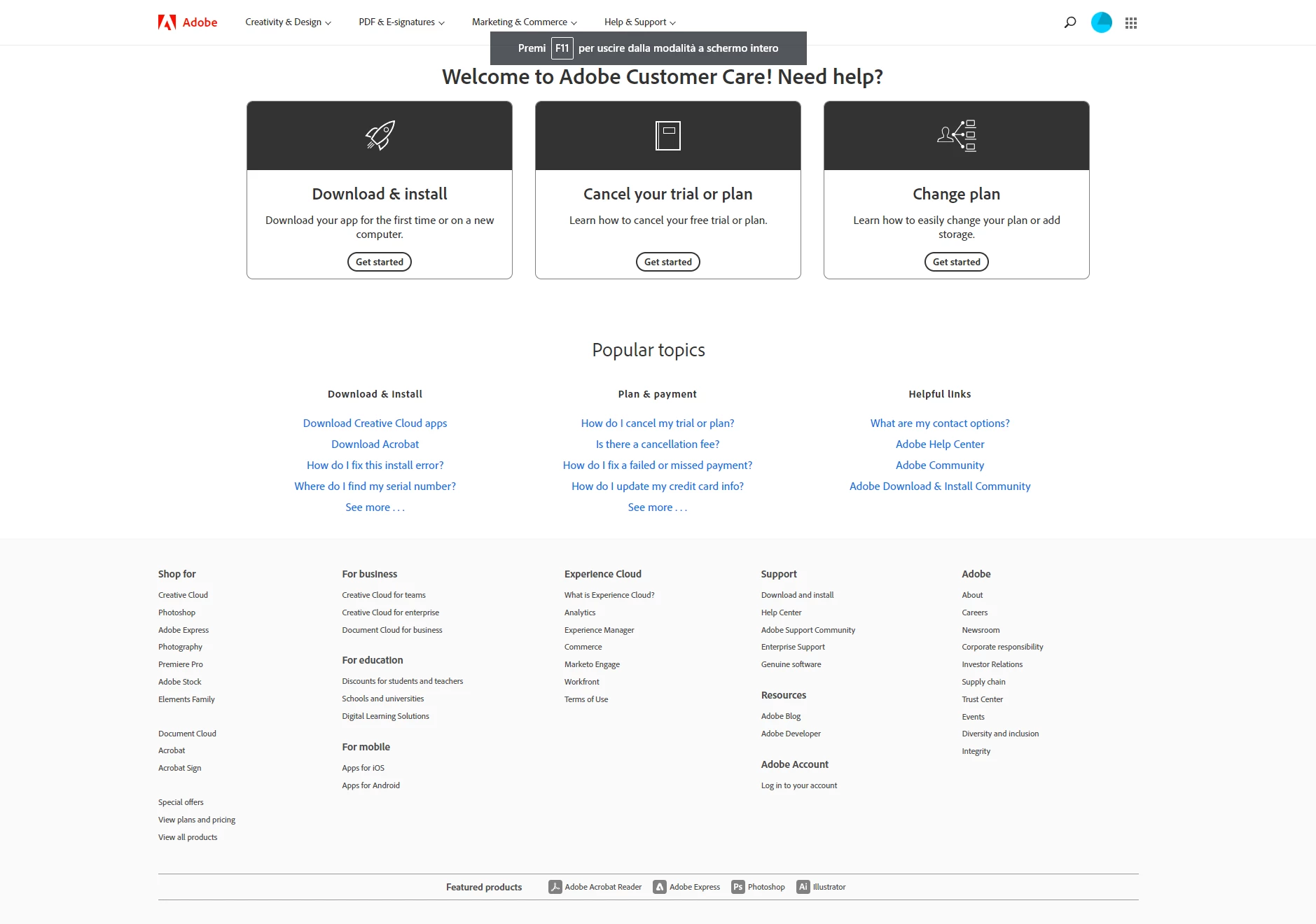Click See more under Plan & payment
This screenshot has height=924, width=1316.
658,507
